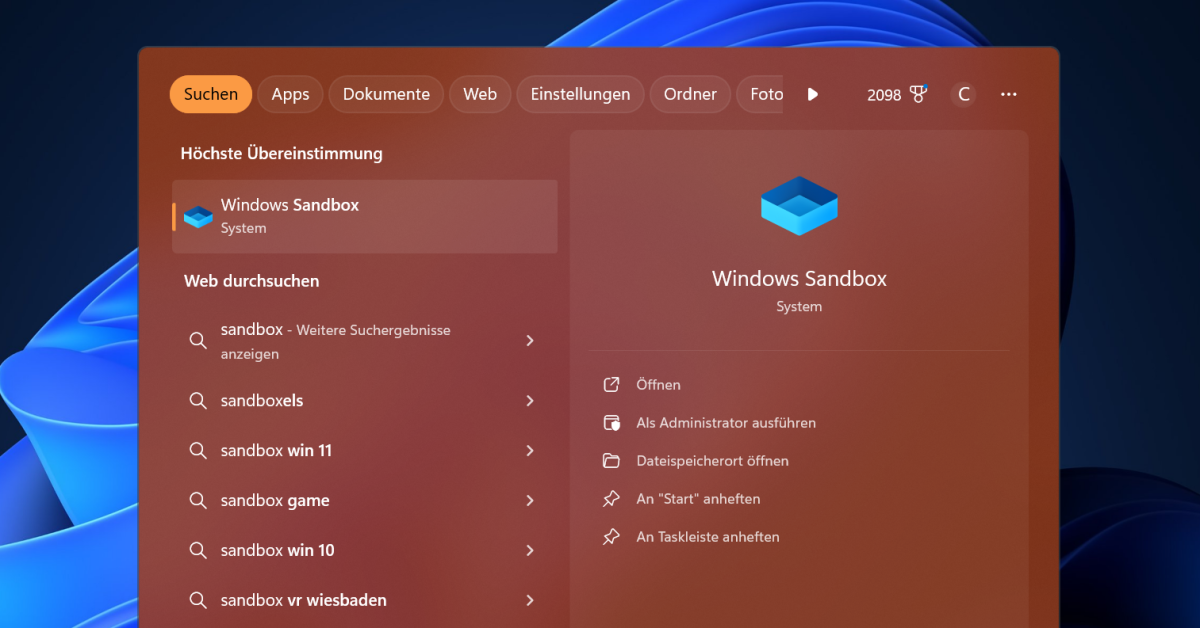
Task: Click the Öffnen open icon
Action: 611,385
